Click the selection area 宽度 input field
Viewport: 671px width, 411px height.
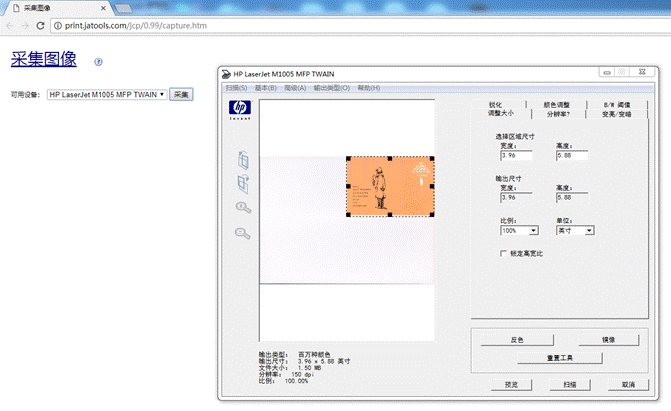(x=515, y=155)
